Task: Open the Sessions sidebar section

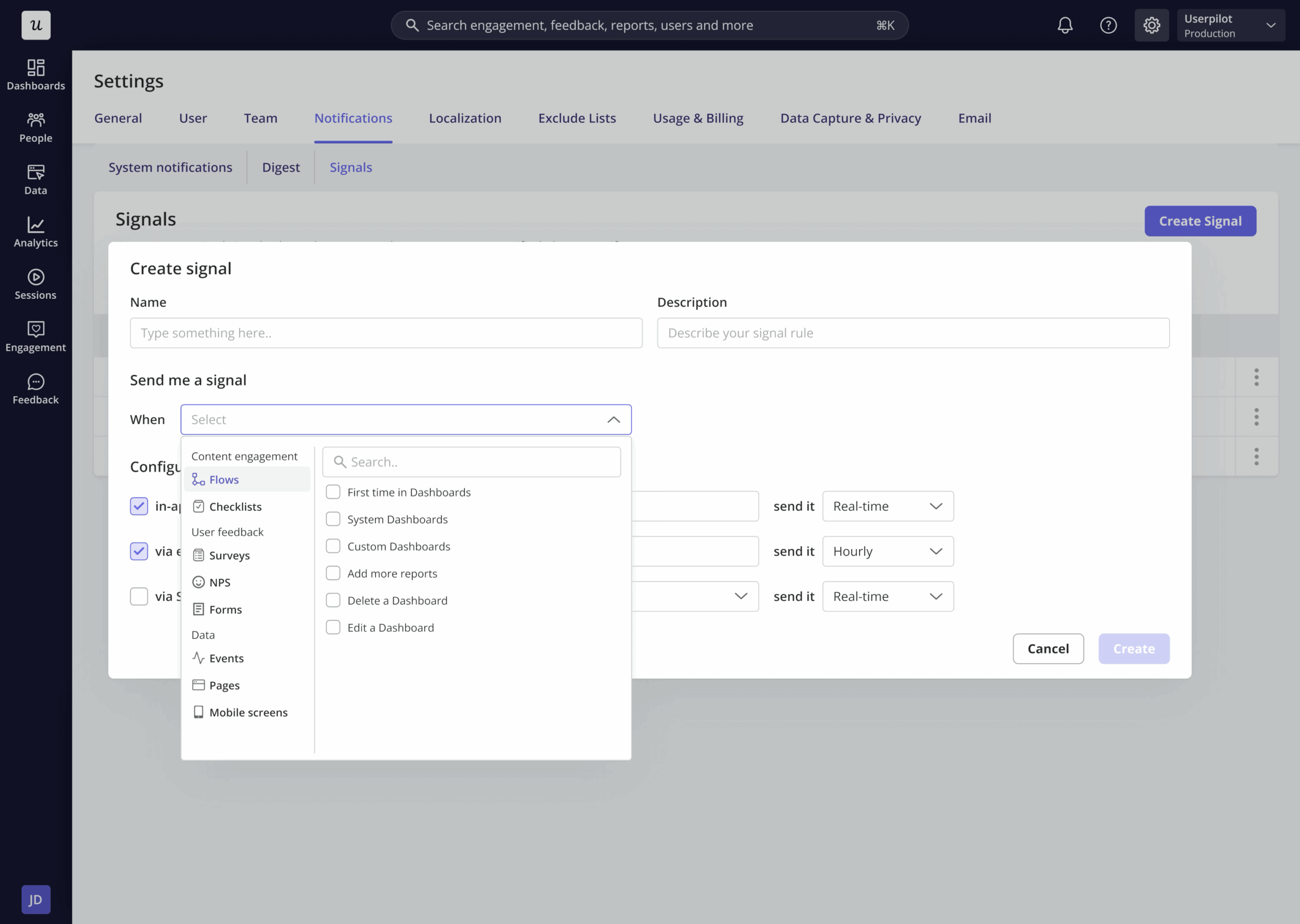Action: [x=35, y=283]
